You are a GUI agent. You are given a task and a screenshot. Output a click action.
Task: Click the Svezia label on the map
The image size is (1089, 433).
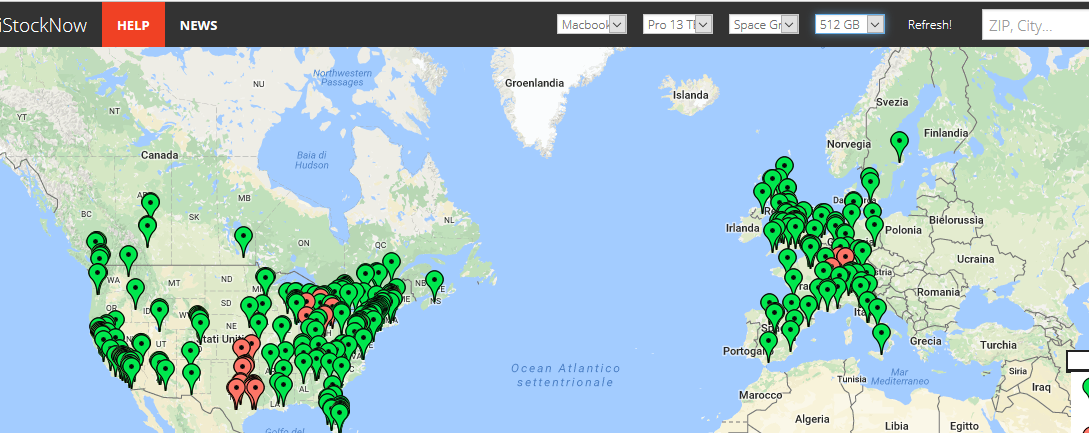click(x=891, y=102)
